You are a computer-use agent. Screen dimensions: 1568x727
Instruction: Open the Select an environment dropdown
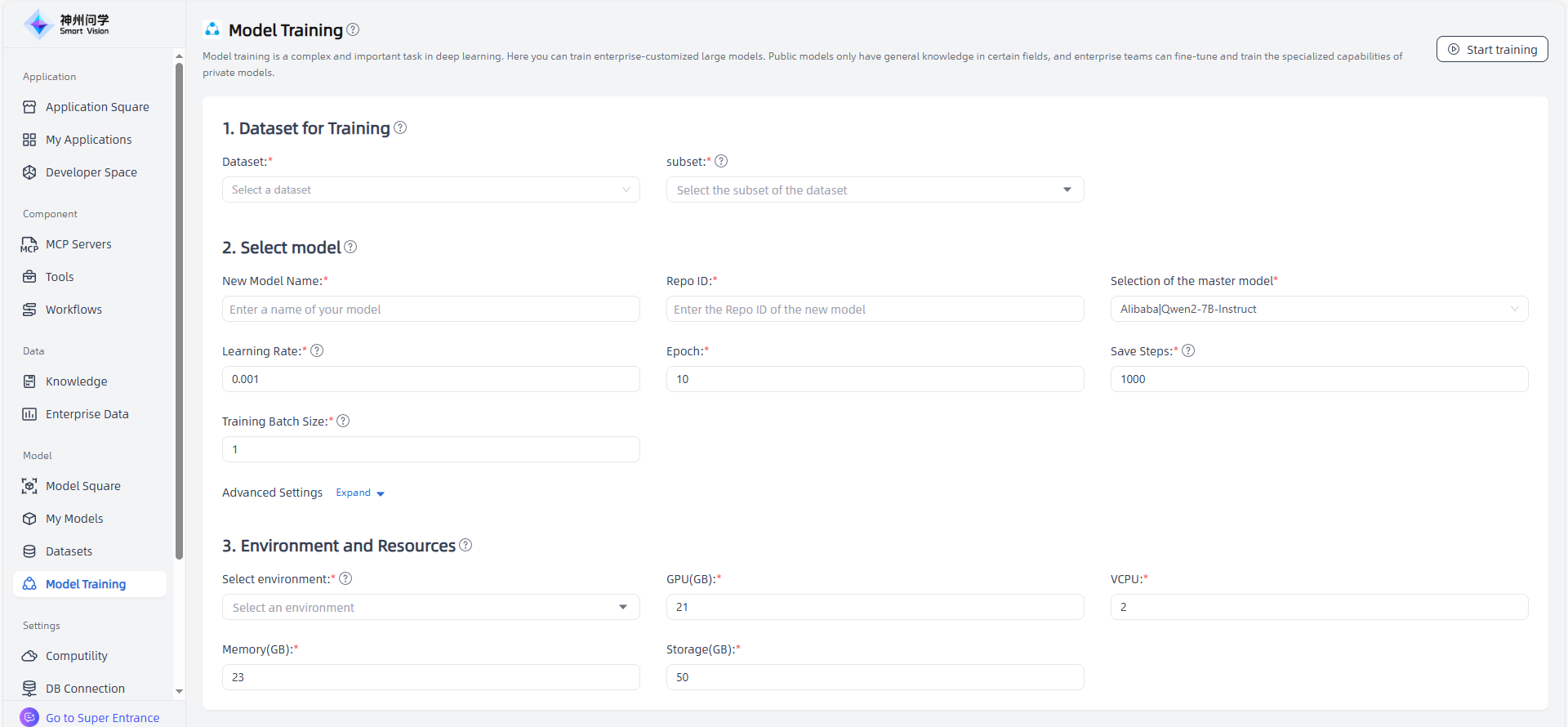tap(430, 607)
